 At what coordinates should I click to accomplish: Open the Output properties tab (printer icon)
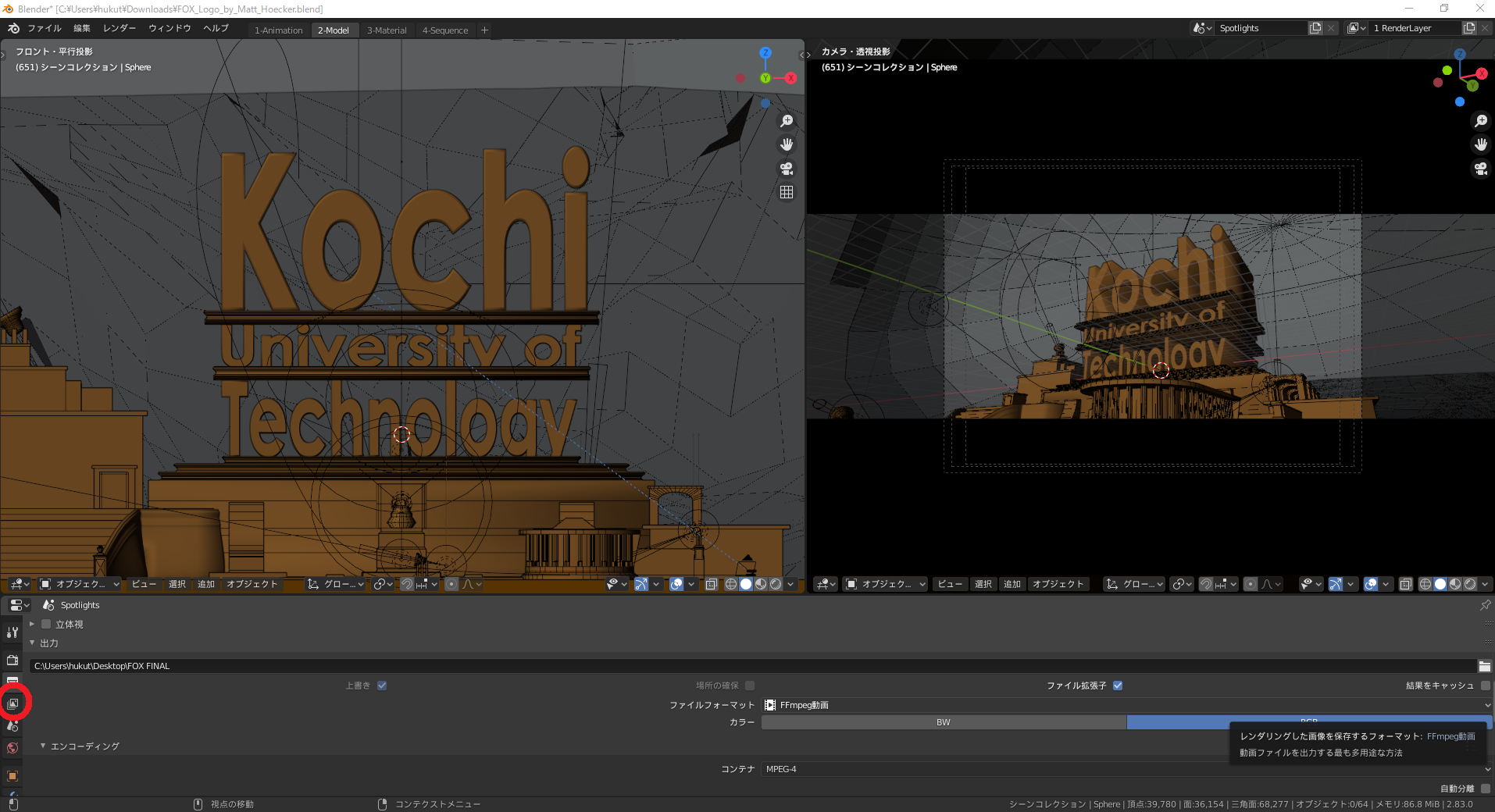12,682
